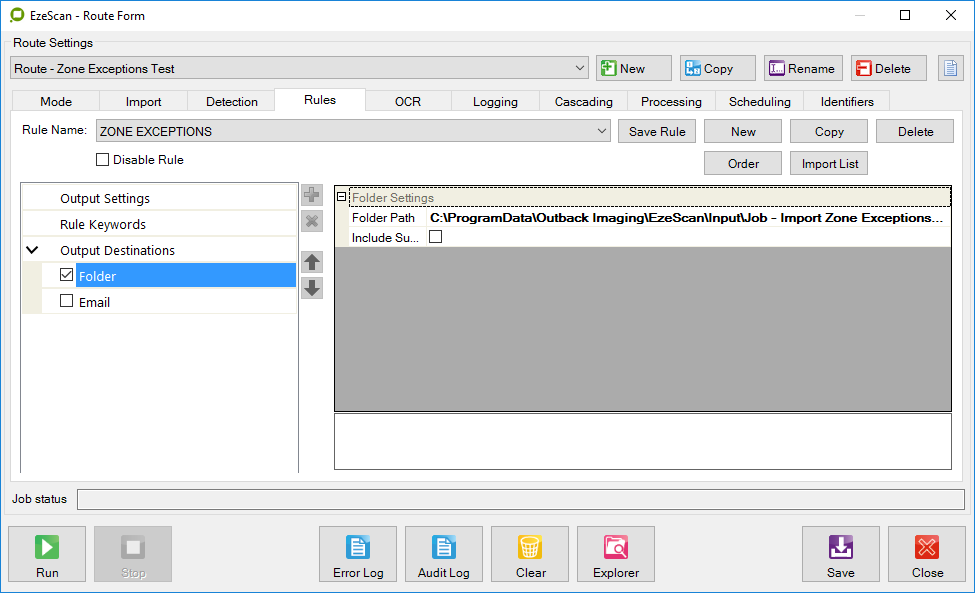The height and width of the screenshot is (593, 975).
Task: Toggle the Disable Rule checkbox
Action: (x=102, y=160)
